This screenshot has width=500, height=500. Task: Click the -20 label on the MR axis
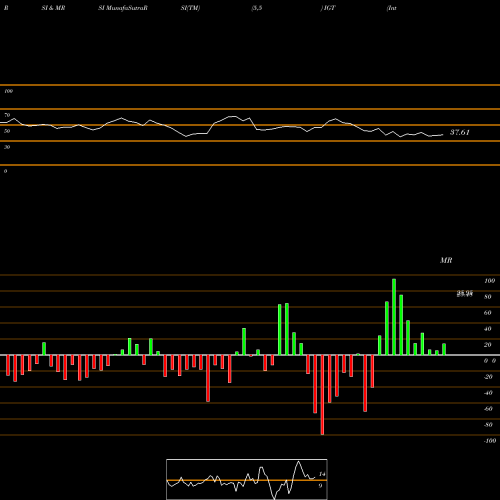488,377
